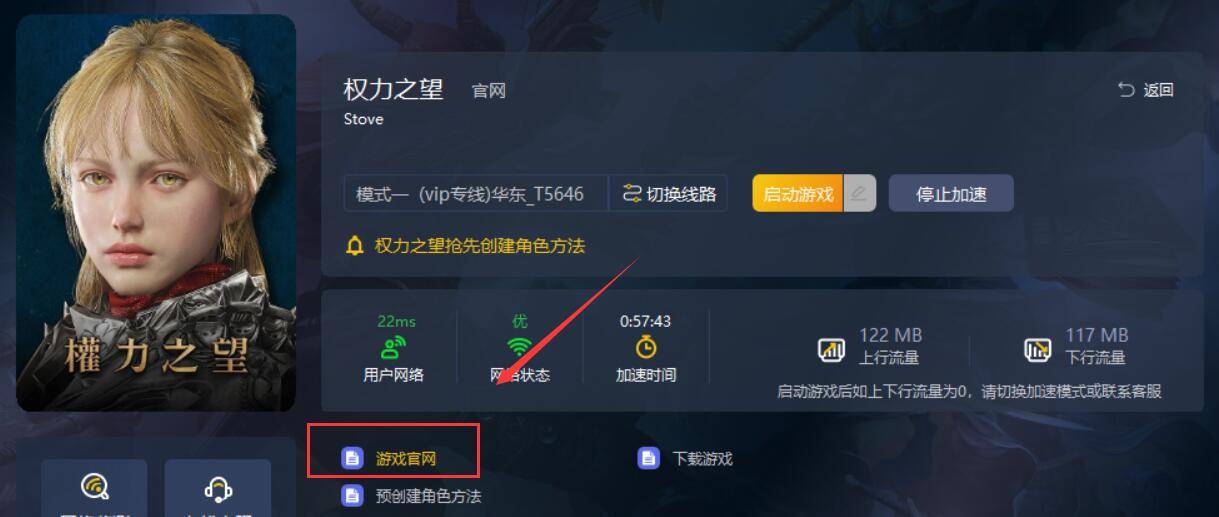Click the 预创建角色方法 document icon
The height and width of the screenshot is (517, 1219).
point(352,495)
